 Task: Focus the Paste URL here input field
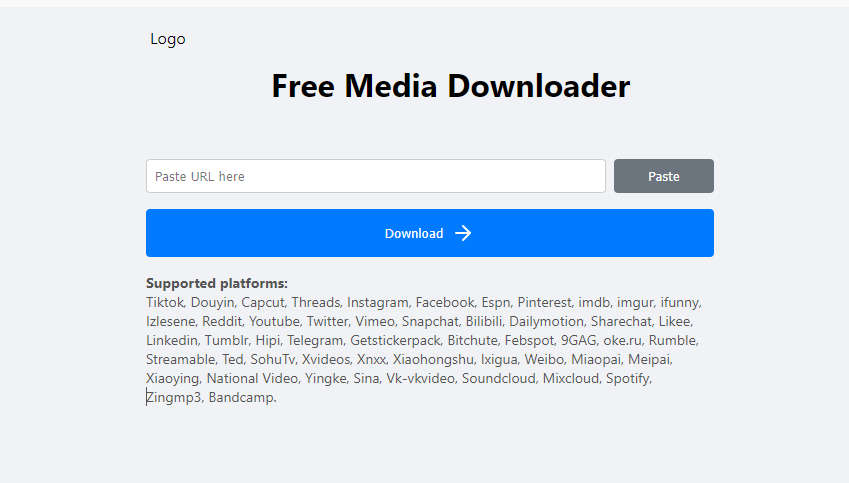376,176
